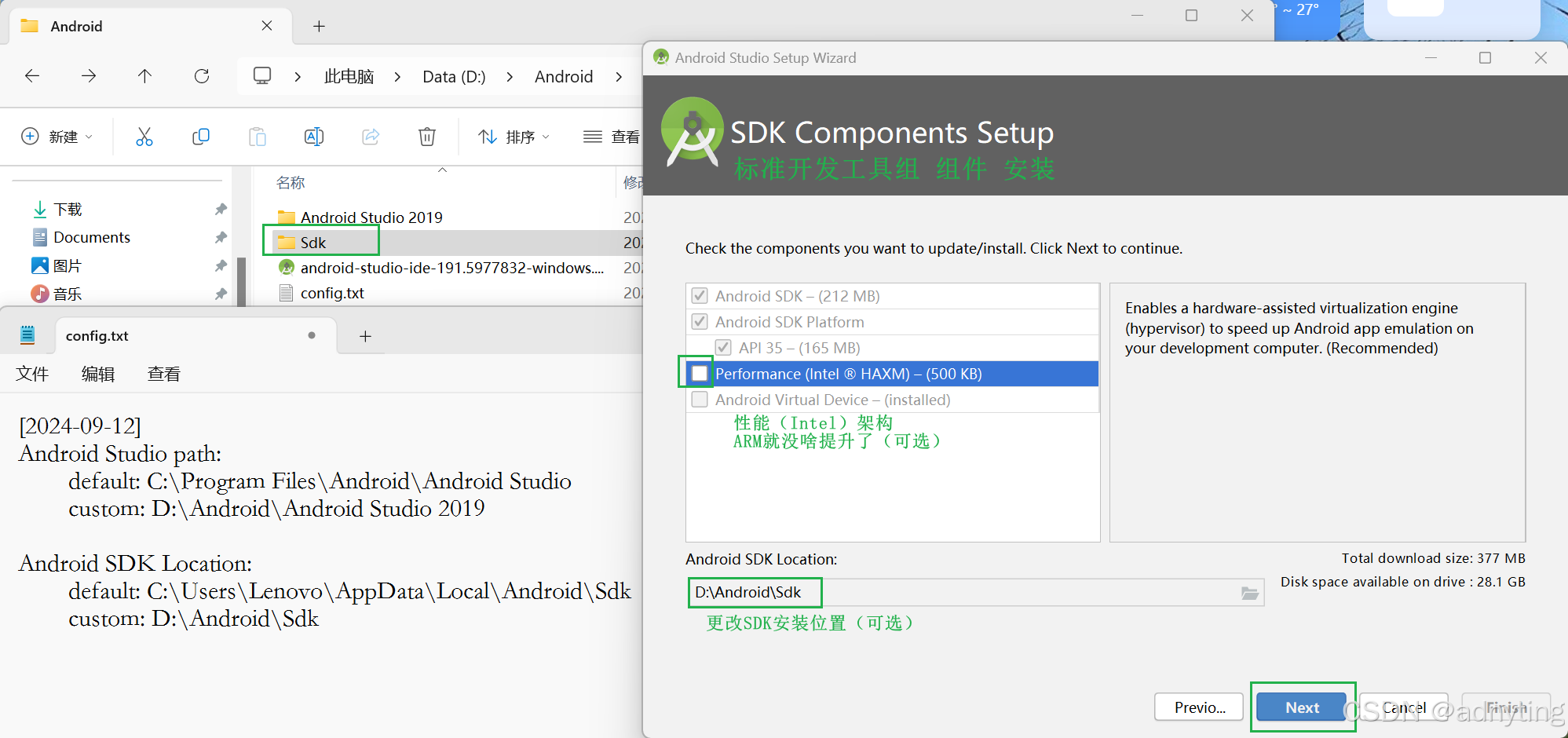Check Performance (Intel HAXM) checkbox
The width and height of the screenshot is (1568, 738).
(700, 374)
